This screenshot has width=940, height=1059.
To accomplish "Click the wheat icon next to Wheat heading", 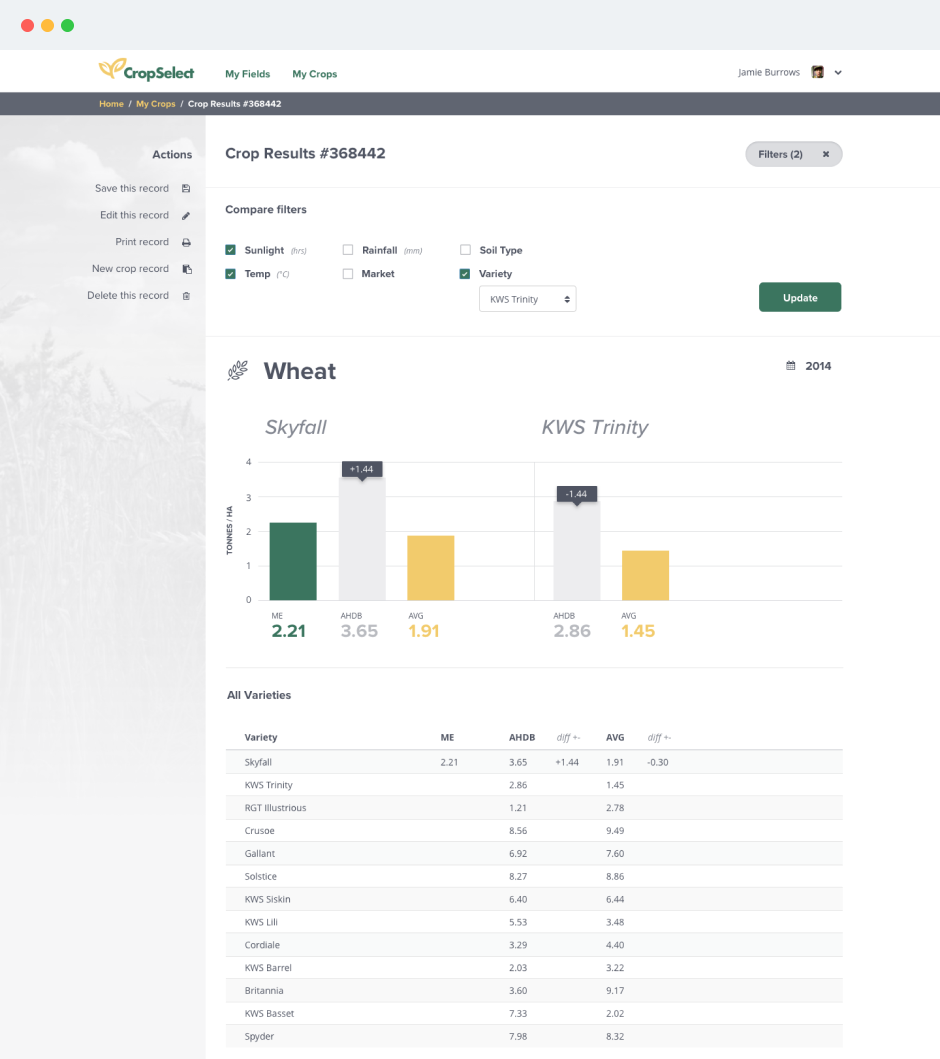I will 238,371.
